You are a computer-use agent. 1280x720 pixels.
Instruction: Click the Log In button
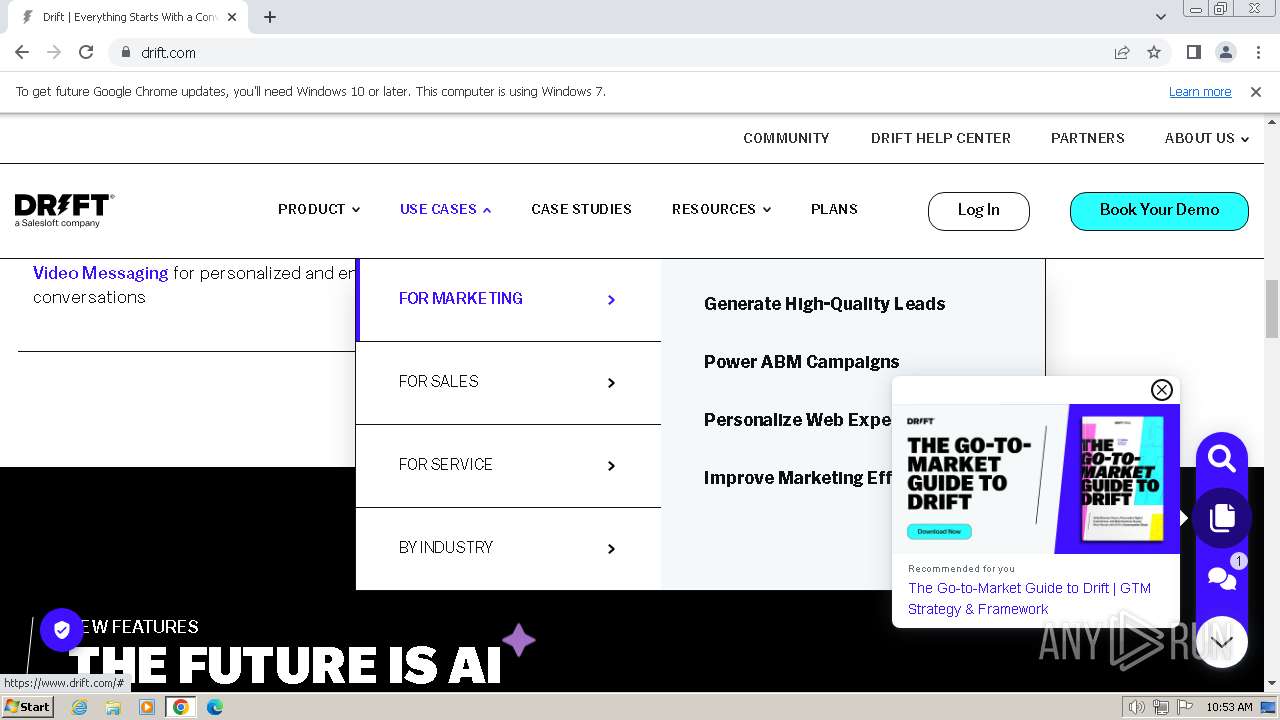[978, 211]
